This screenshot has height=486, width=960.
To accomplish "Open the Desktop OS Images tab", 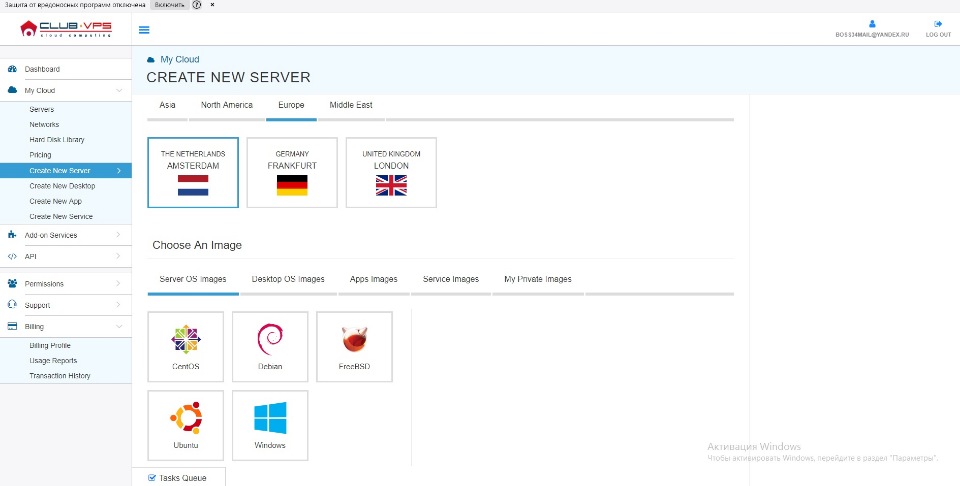I will tap(288, 279).
